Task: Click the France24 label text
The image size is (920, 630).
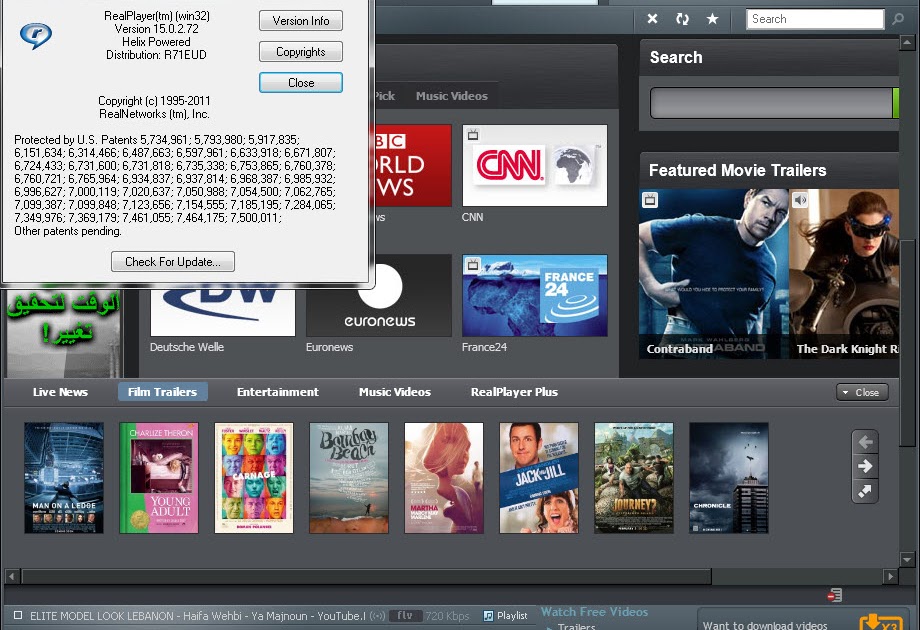Action: 484,347
